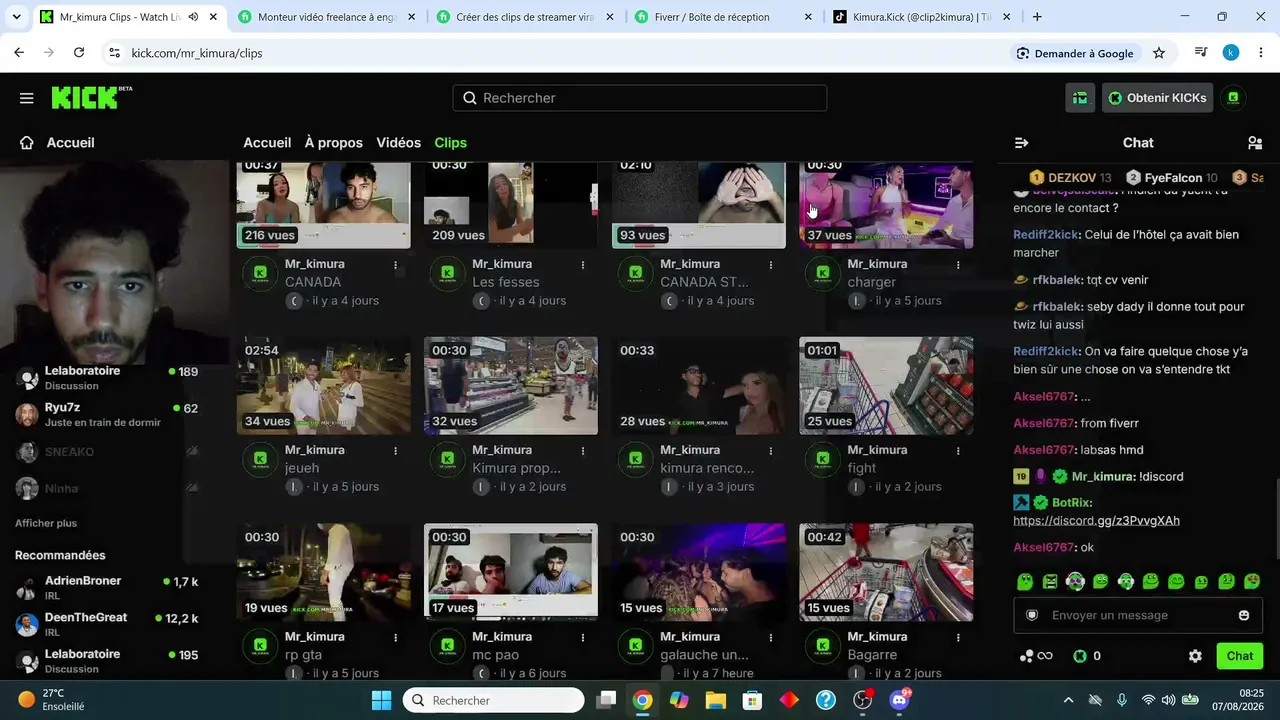Open Copilot from the taskbar
The width and height of the screenshot is (1280, 720).
(x=679, y=700)
